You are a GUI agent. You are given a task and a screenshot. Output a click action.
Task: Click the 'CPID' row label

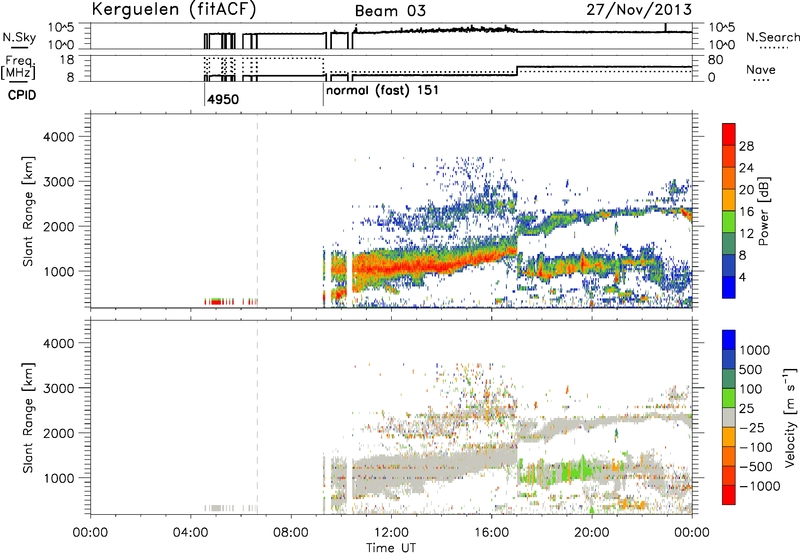click(22, 95)
